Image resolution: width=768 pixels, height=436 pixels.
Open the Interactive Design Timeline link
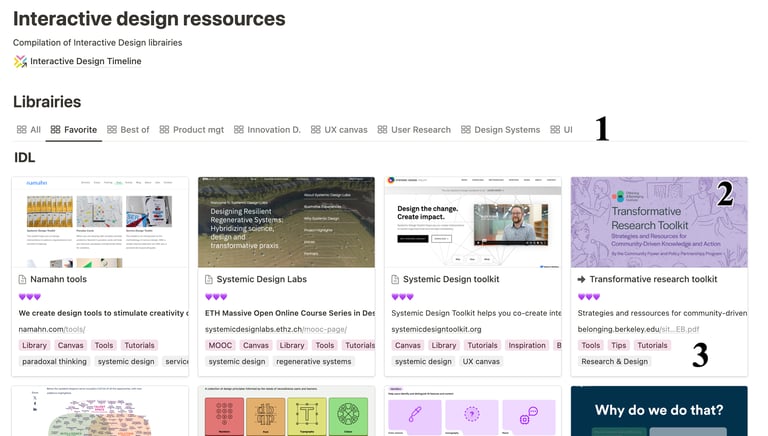pyautogui.click(x=86, y=61)
